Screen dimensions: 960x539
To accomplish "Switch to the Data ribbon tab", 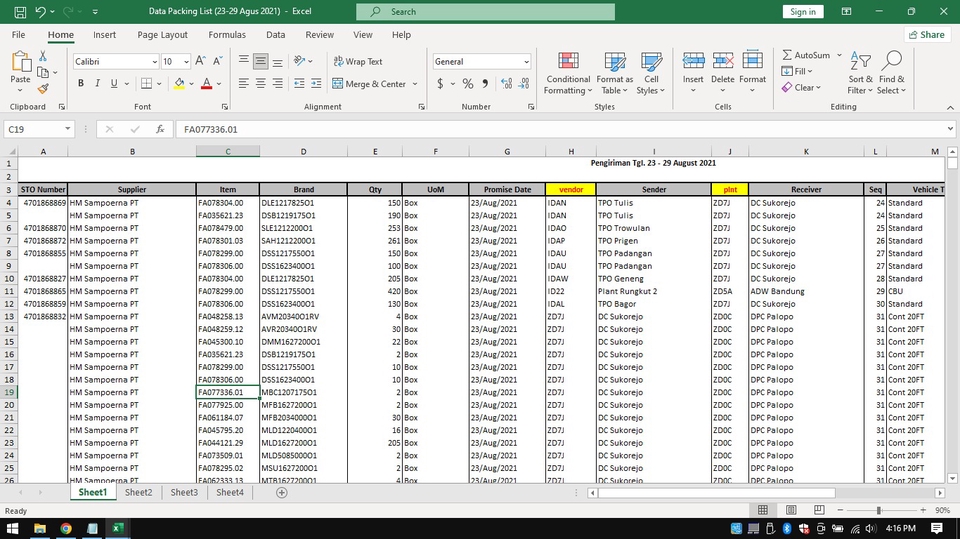I will 275,35.
